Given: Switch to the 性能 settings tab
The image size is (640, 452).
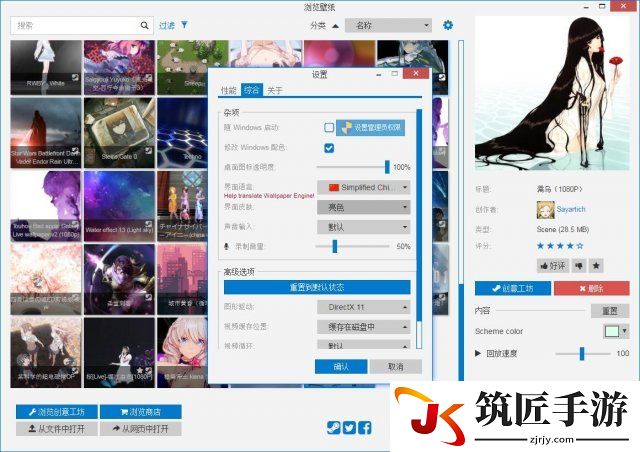Looking at the screenshot, I should [229, 90].
